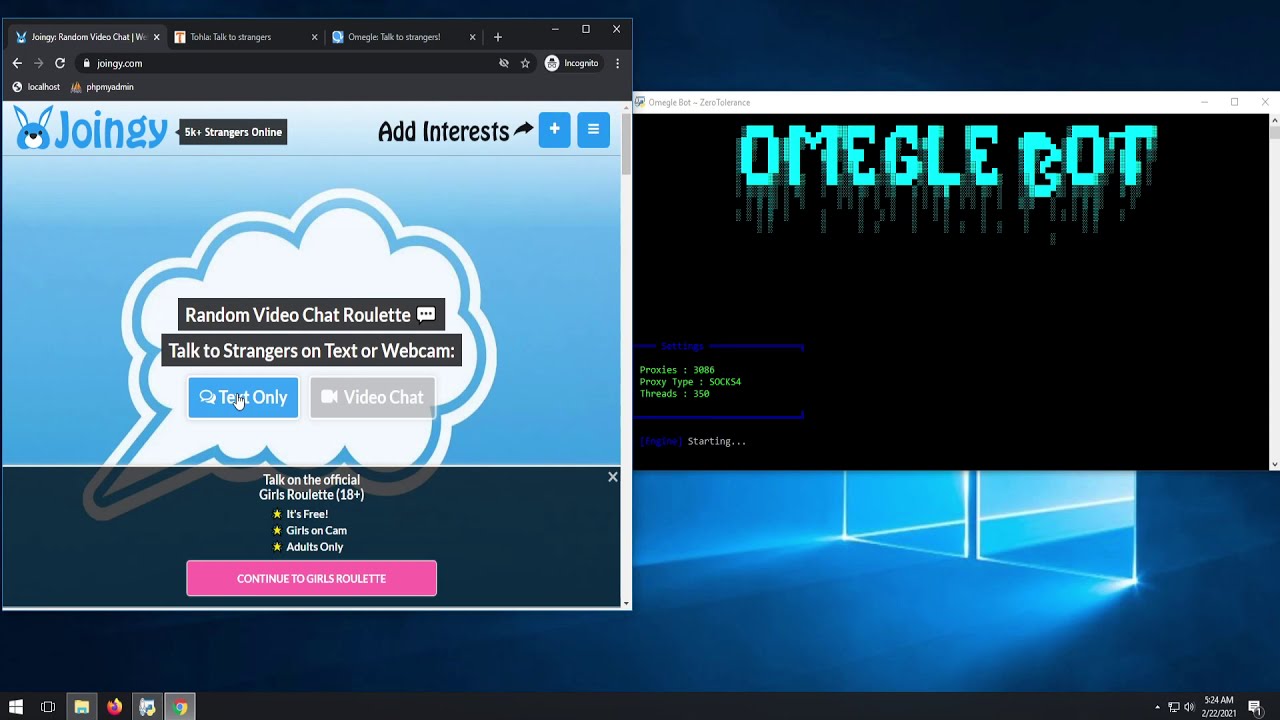1280x720 pixels.
Task: Click the 5k+ Strangers Online badge
Action: [x=233, y=132]
